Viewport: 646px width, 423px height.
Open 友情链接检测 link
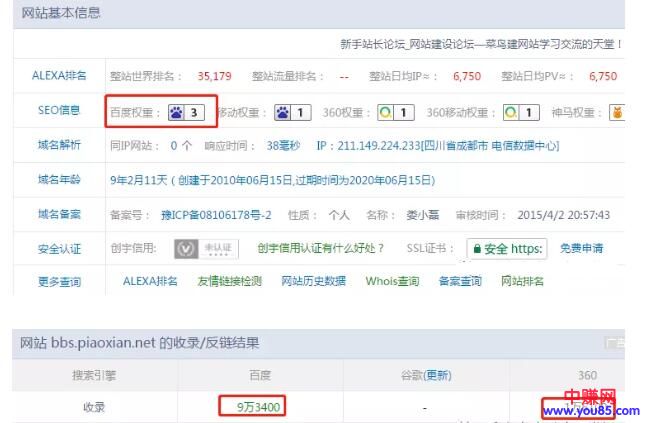(x=229, y=281)
